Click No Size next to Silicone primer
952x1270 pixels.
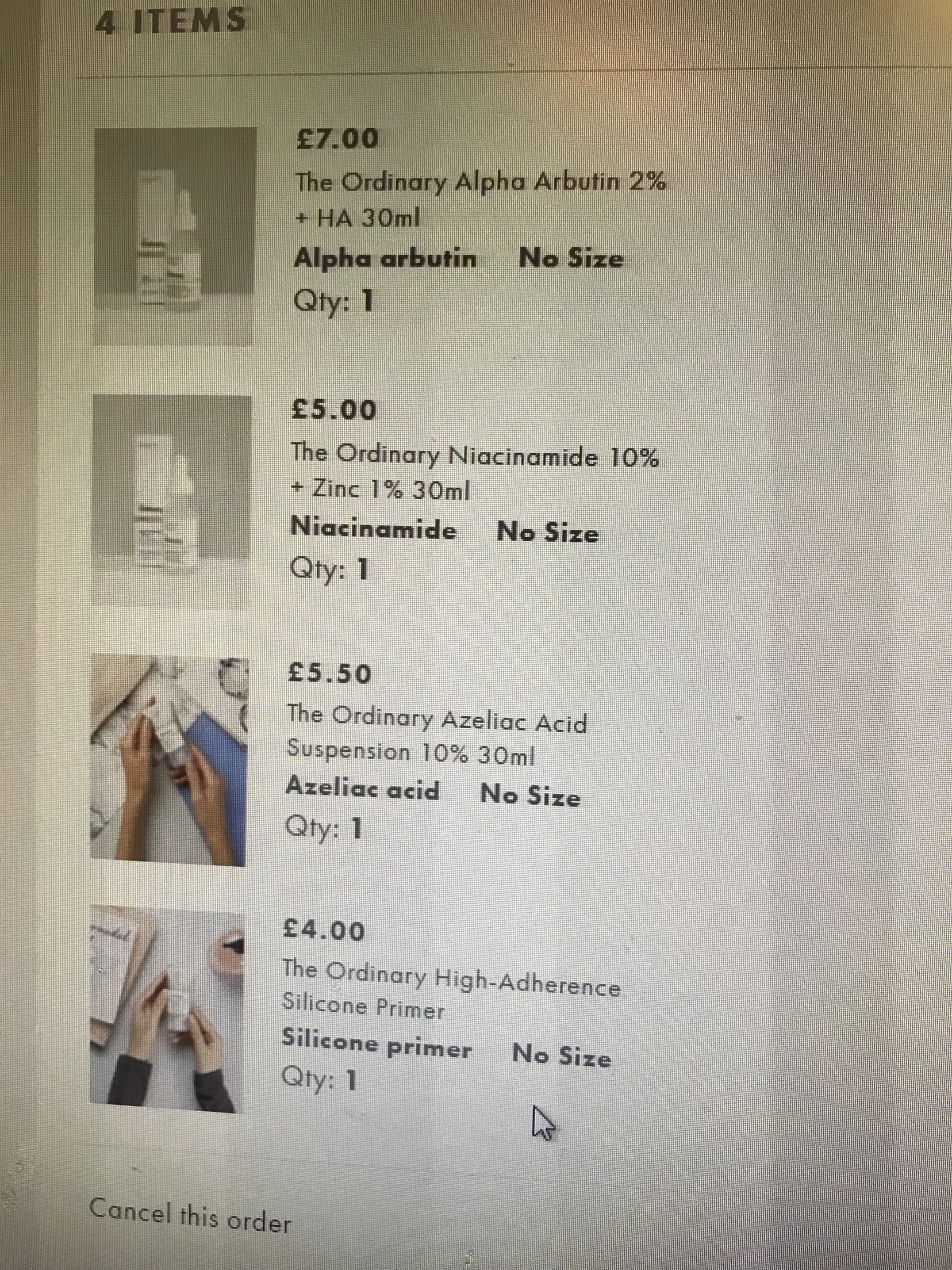tap(562, 1056)
